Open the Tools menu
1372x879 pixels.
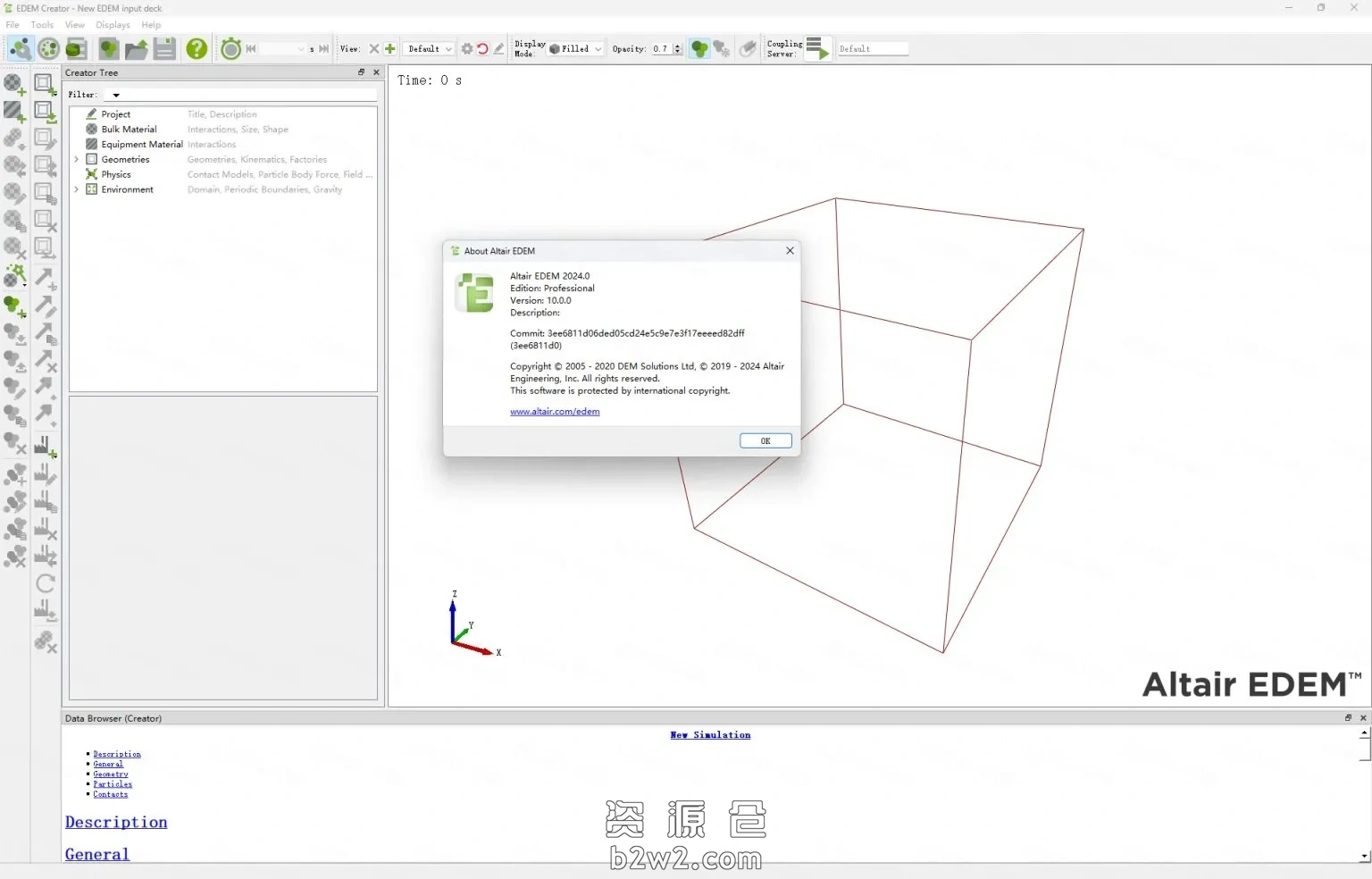(x=42, y=25)
